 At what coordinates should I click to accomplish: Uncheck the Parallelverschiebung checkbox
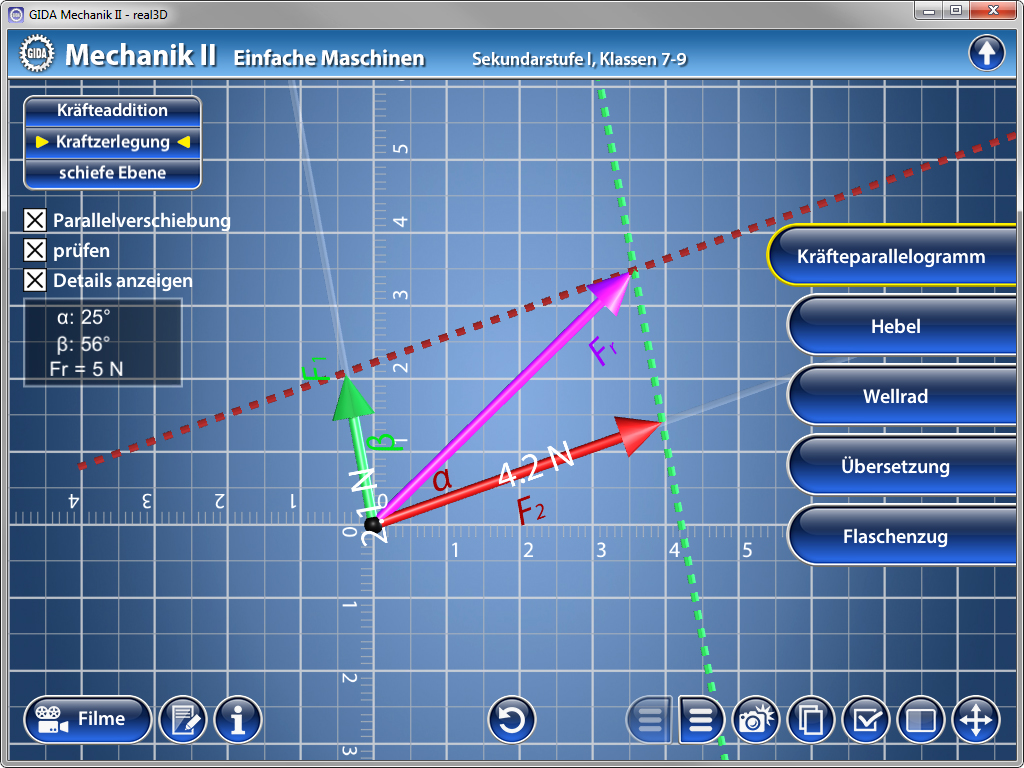pyautogui.click(x=35, y=220)
